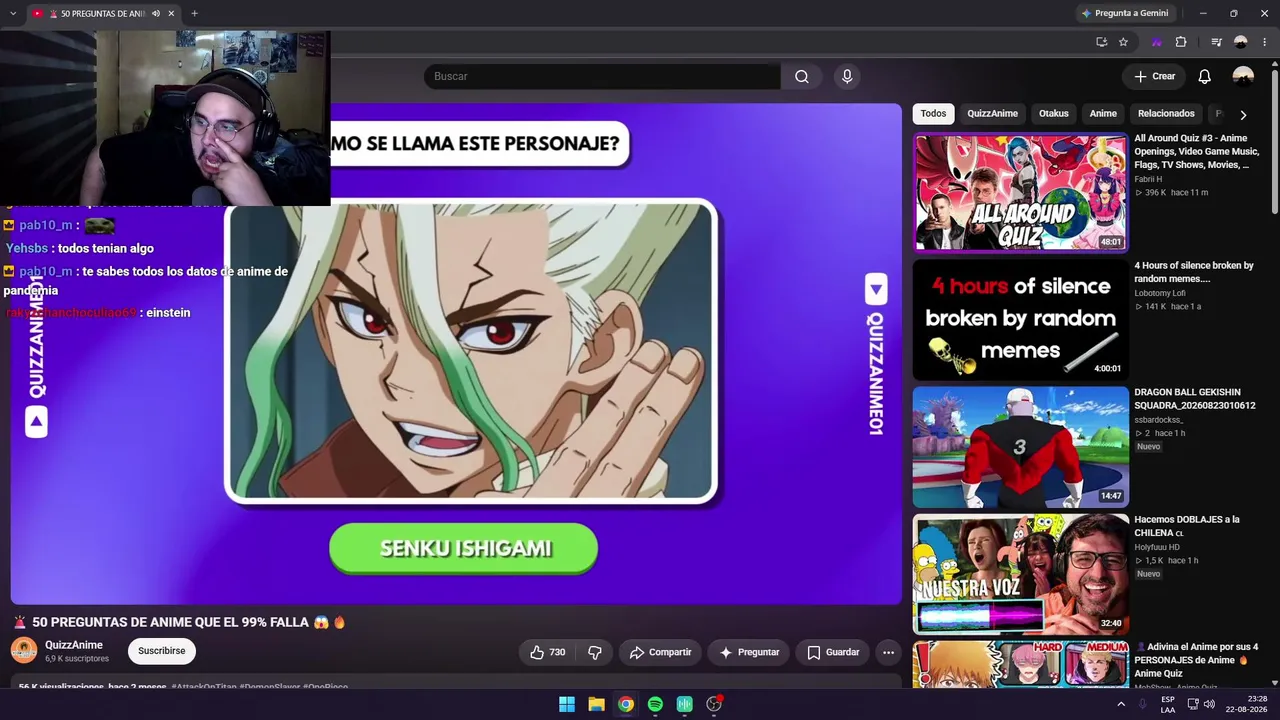Click the video title 50 PREGUNTAS DE ANIME
The image size is (1280, 720).
(x=180, y=622)
